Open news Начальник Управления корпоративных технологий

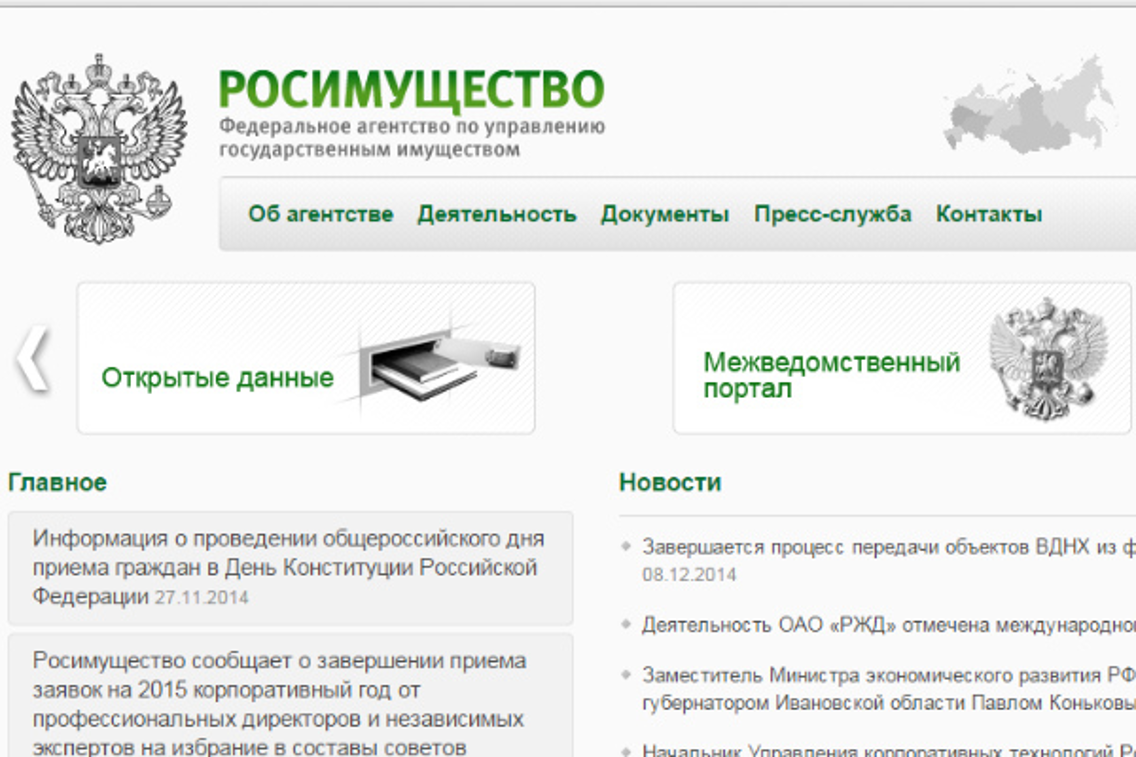[x=888, y=750]
